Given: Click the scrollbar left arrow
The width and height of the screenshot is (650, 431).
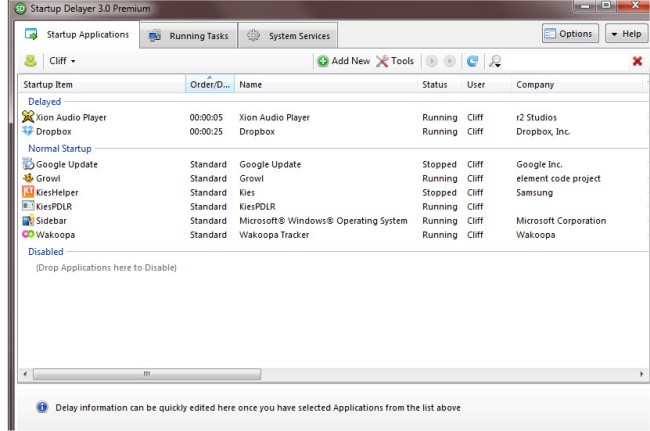Looking at the screenshot, I should click(25, 374).
